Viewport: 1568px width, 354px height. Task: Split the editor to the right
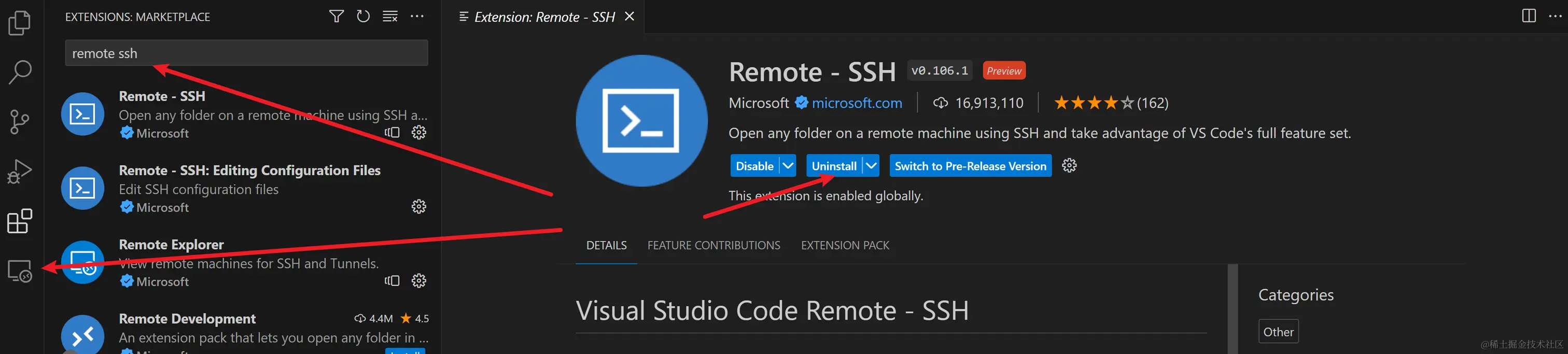[1529, 16]
